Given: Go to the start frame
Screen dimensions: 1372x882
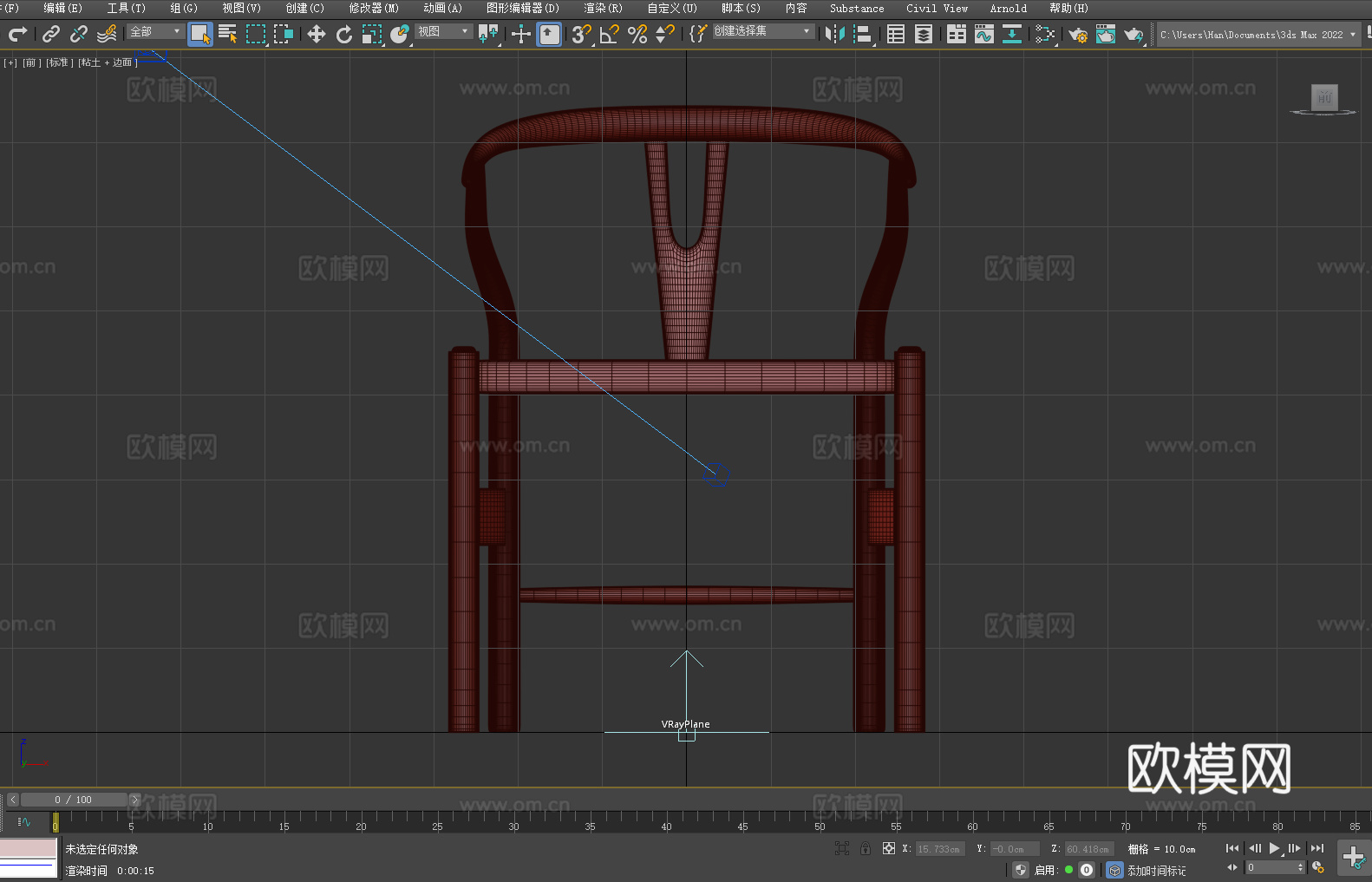Looking at the screenshot, I should 1232,848.
